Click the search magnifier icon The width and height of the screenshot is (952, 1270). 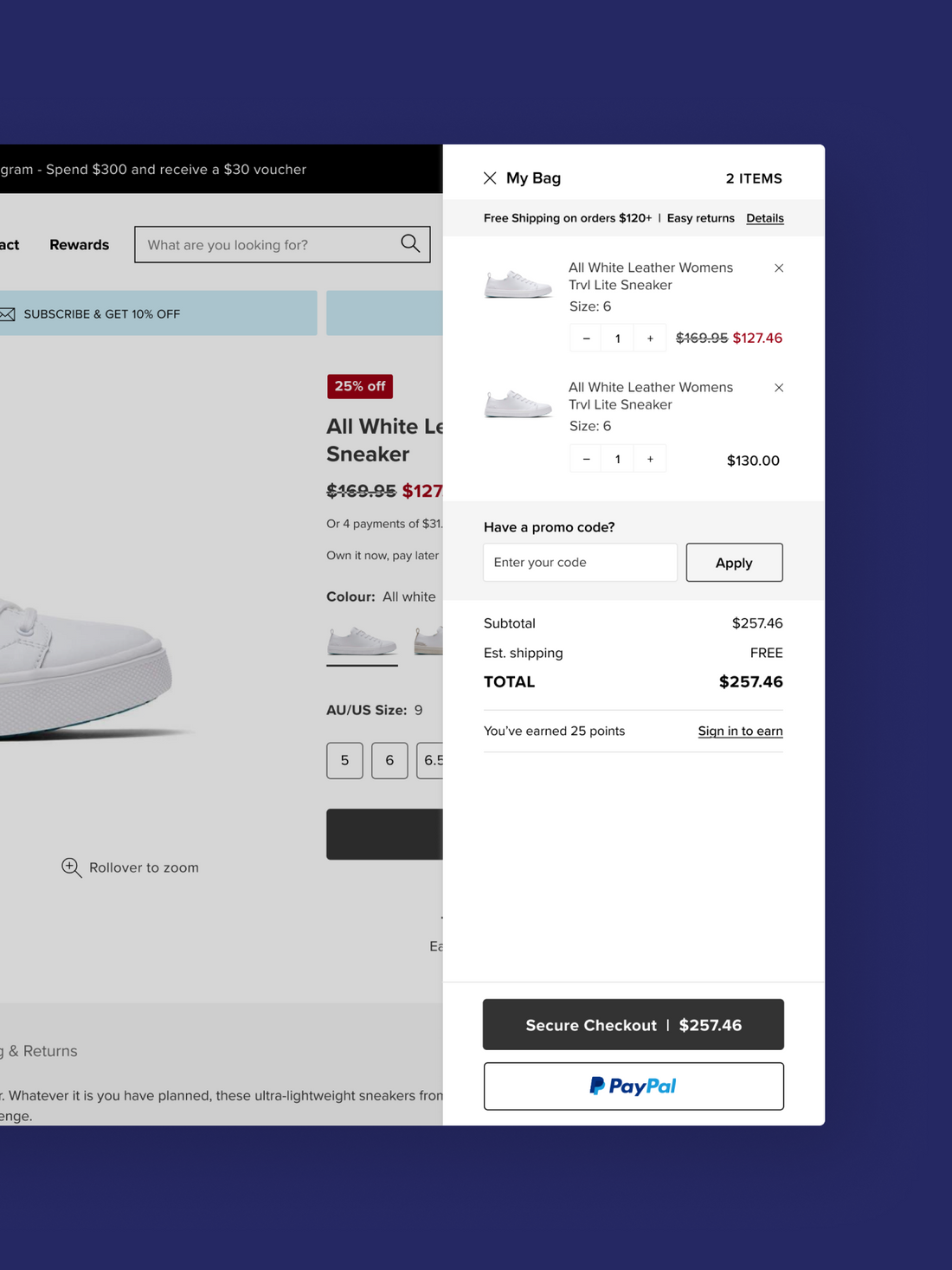pos(410,244)
